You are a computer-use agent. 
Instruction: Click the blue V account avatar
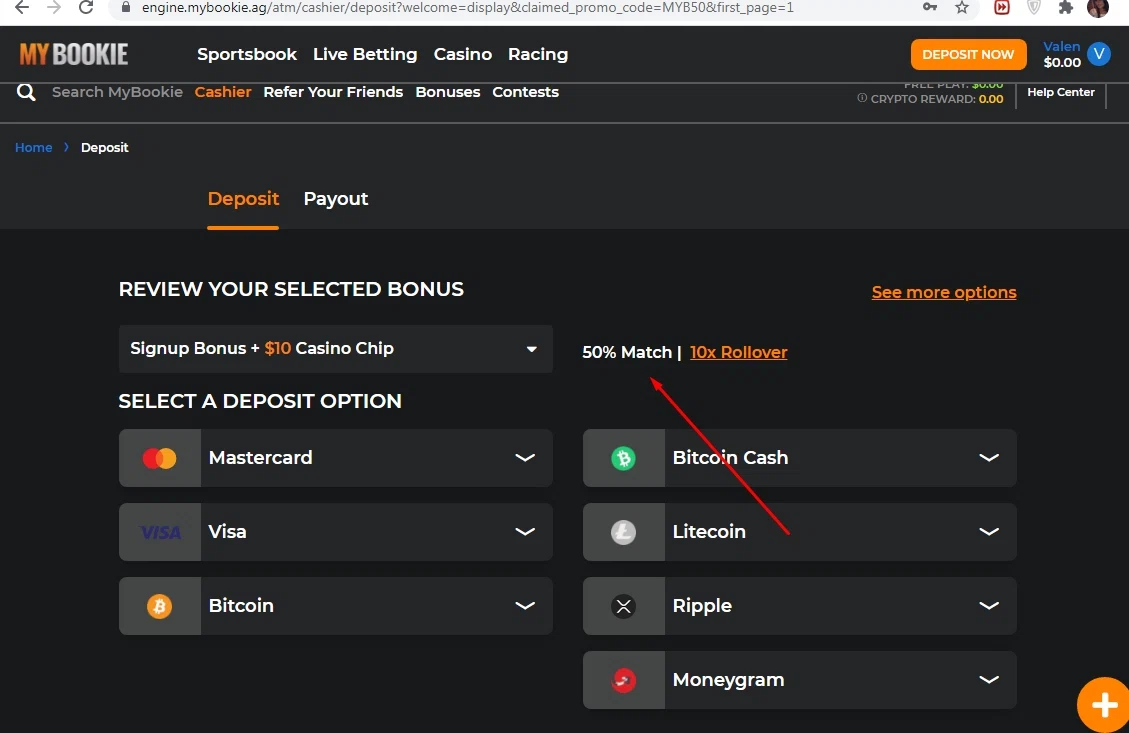click(1099, 54)
